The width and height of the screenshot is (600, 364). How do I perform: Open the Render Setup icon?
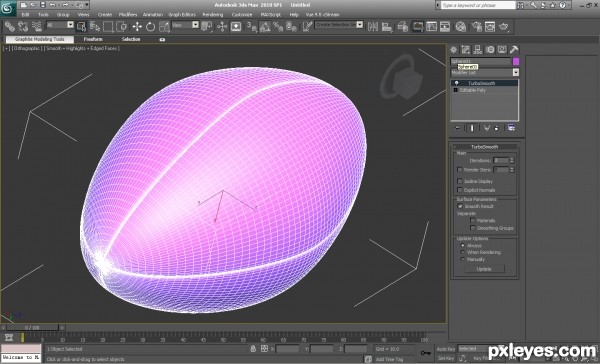[476, 26]
